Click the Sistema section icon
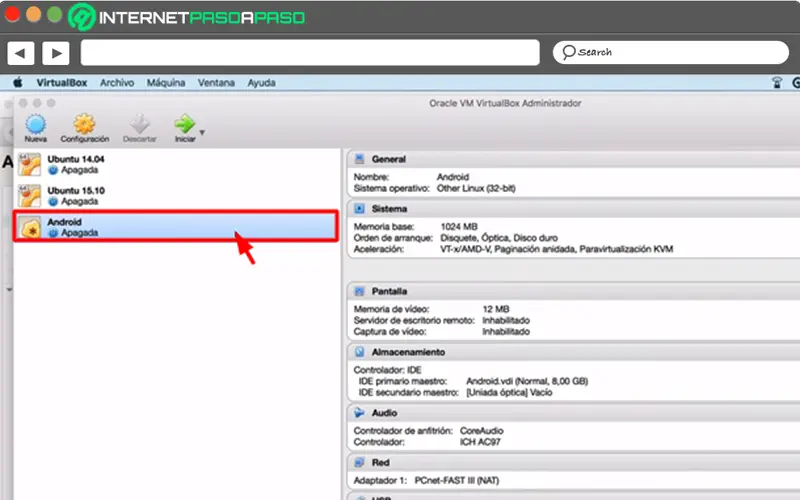This screenshot has width=800, height=500. click(x=359, y=209)
